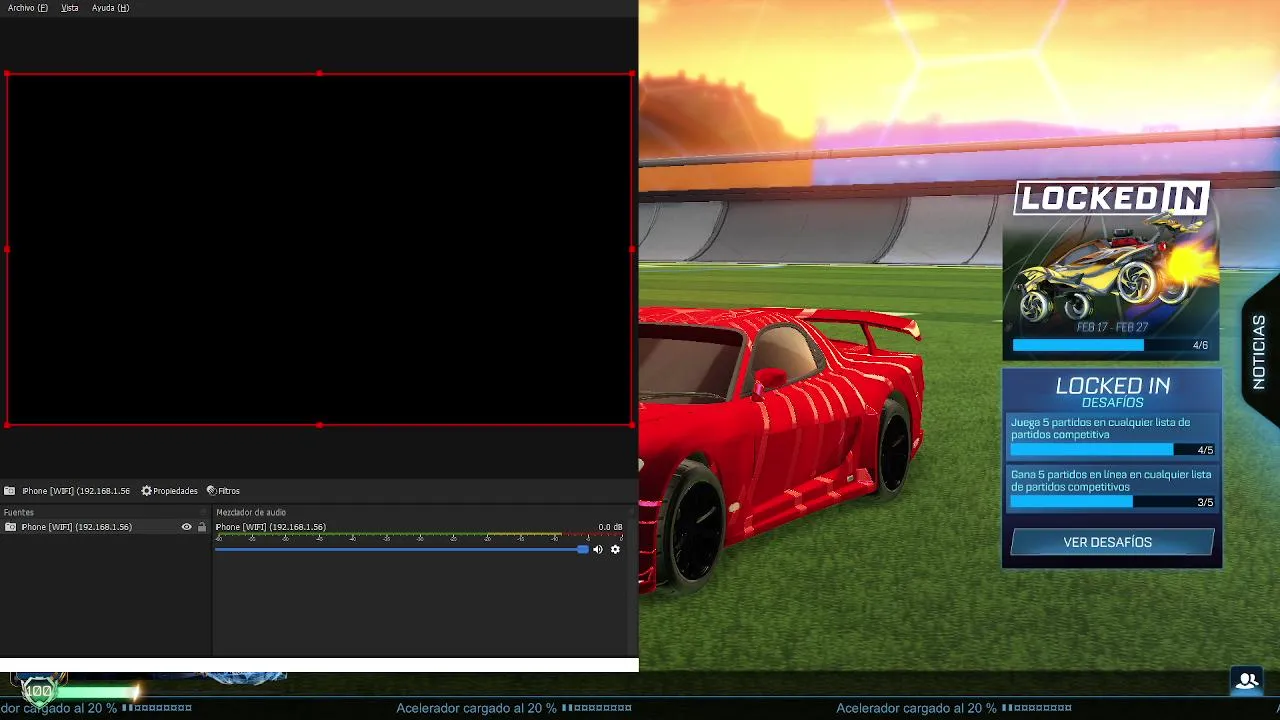
Task: Click the 0.0 dB level readout
Action: click(x=610, y=527)
